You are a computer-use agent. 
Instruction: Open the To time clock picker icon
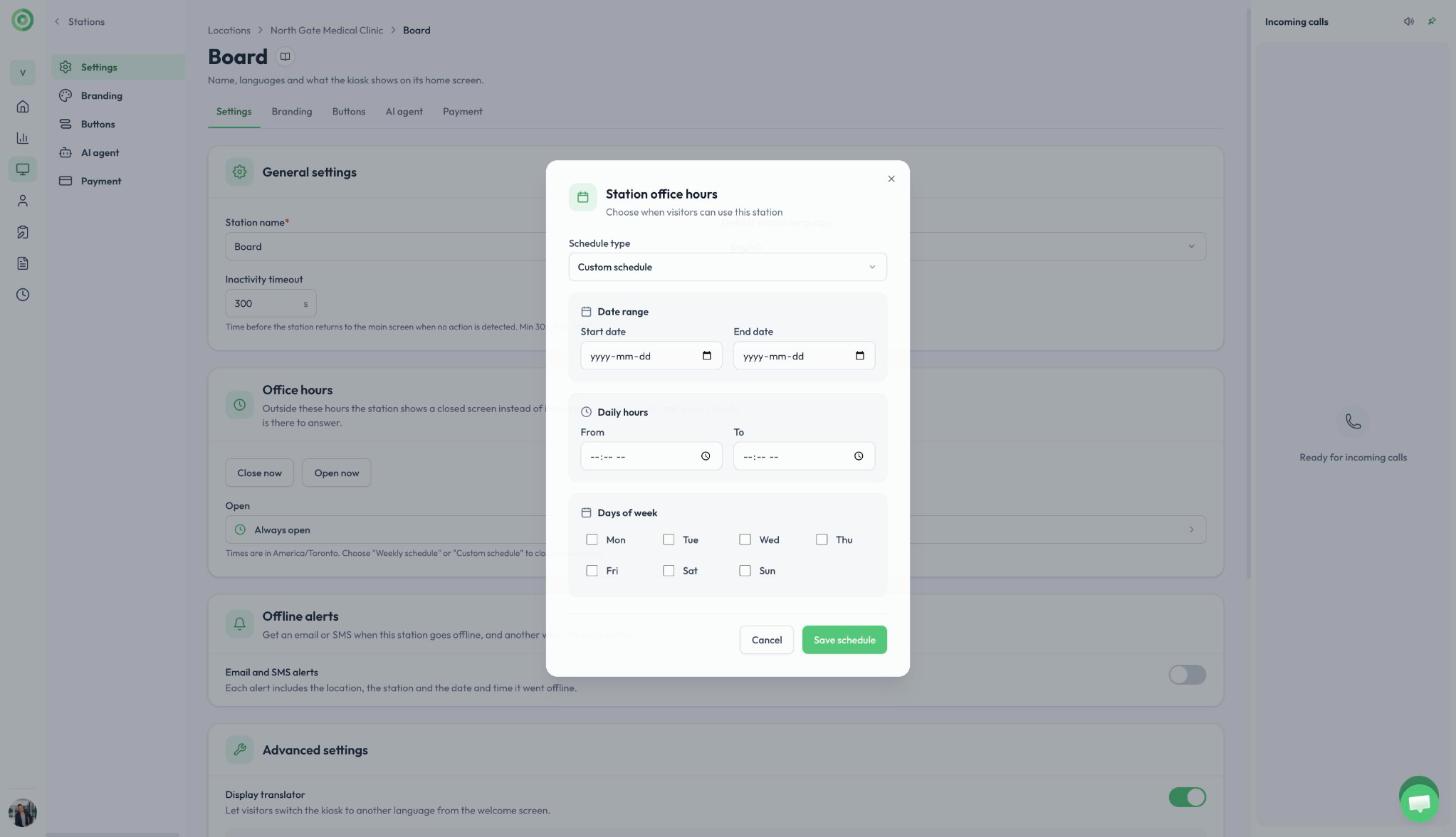click(x=859, y=456)
